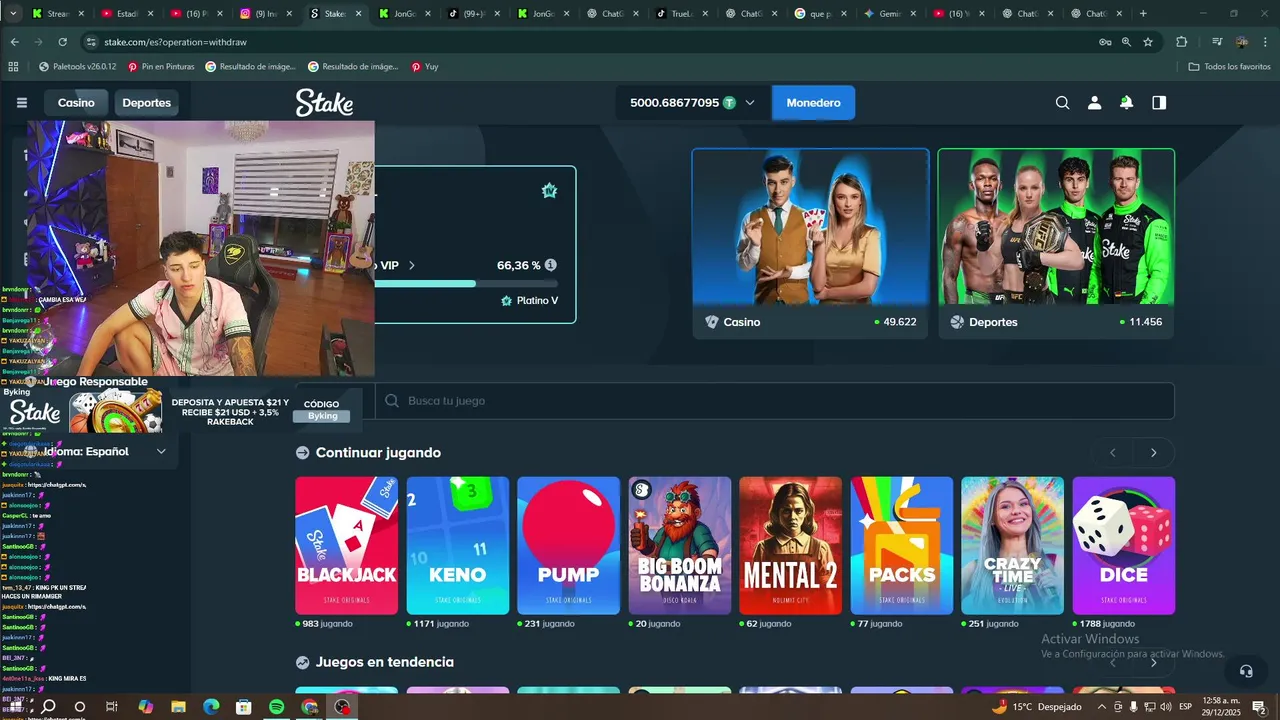Click the VIP progress bar

(x=466, y=283)
